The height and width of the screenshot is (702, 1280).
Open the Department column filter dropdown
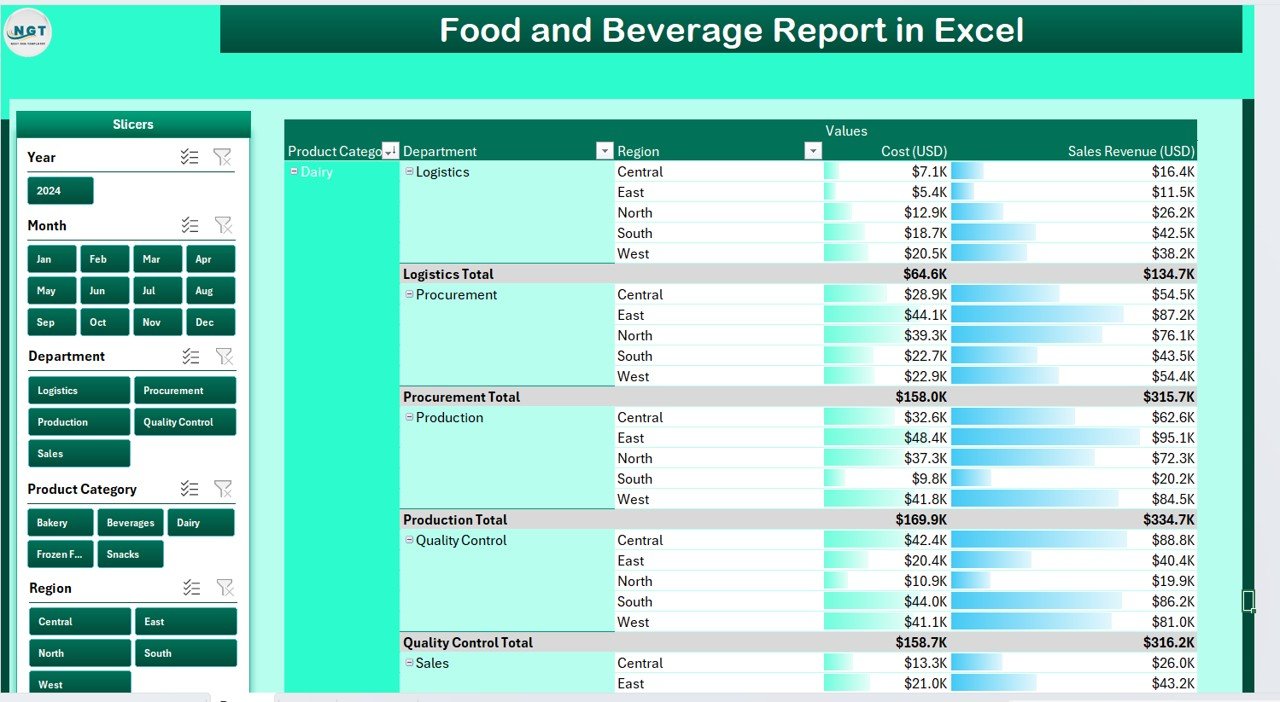604,151
